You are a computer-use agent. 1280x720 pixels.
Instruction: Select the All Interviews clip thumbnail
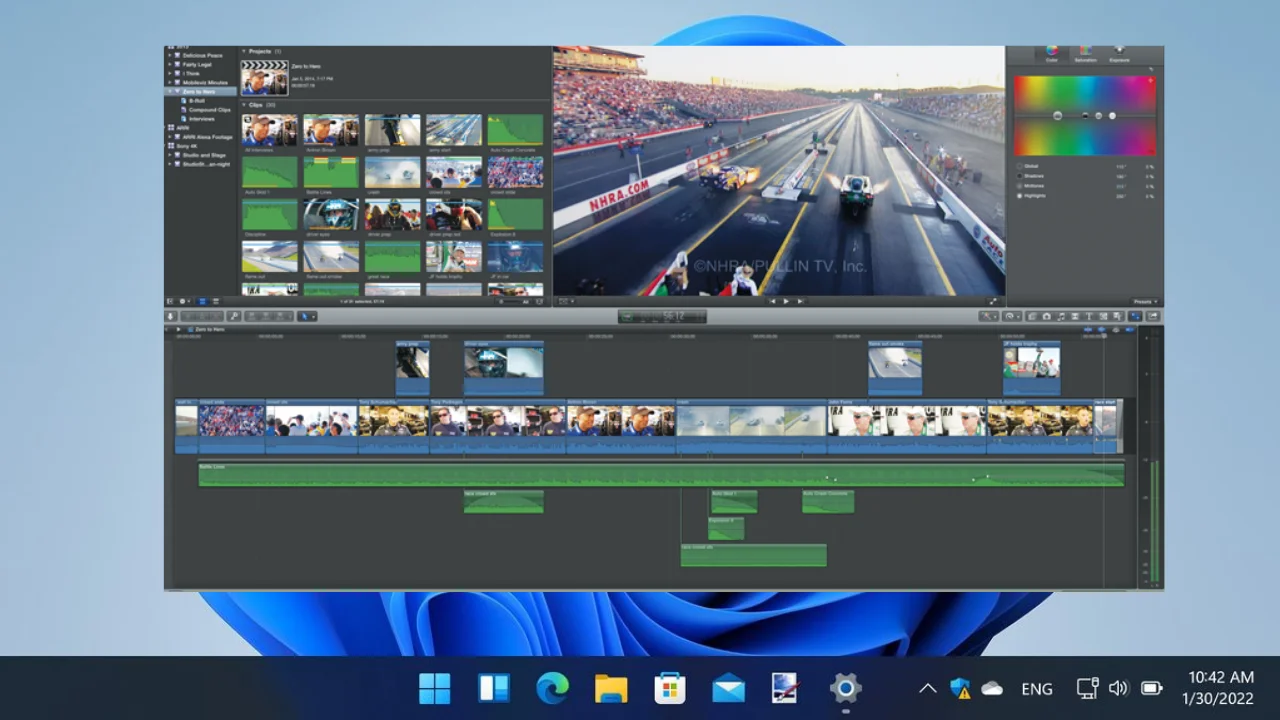(270, 130)
